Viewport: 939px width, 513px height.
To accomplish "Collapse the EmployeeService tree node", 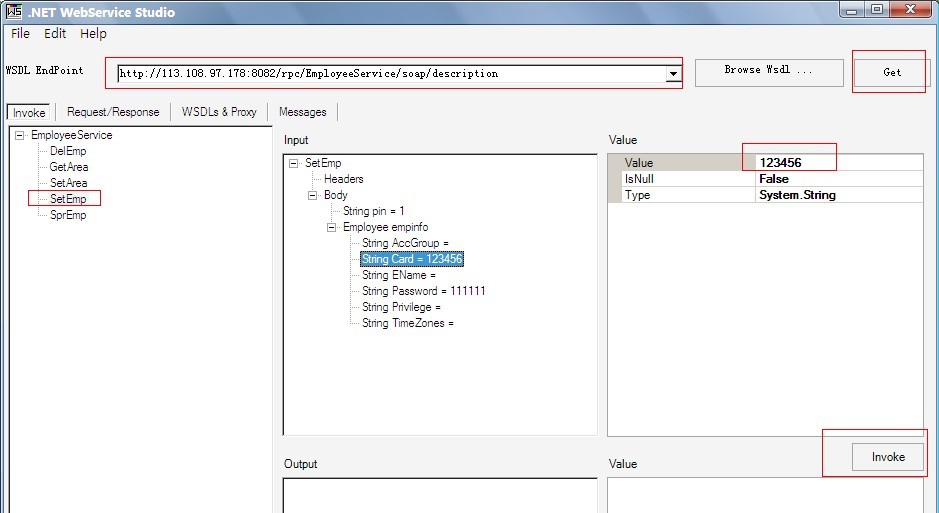I will click(x=20, y=135).
